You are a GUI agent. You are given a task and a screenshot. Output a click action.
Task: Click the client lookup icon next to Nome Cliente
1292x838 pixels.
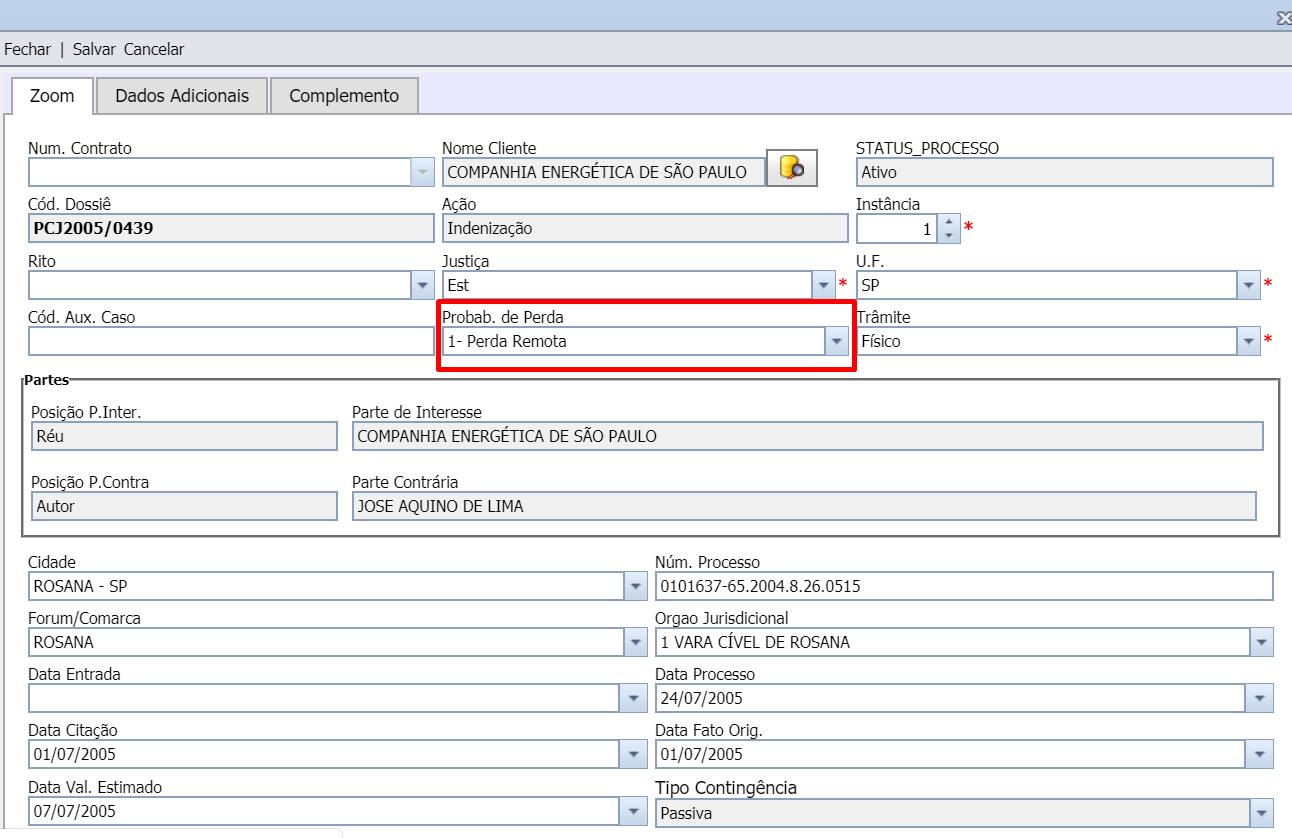pyautogui.click(x=792, y=169)
